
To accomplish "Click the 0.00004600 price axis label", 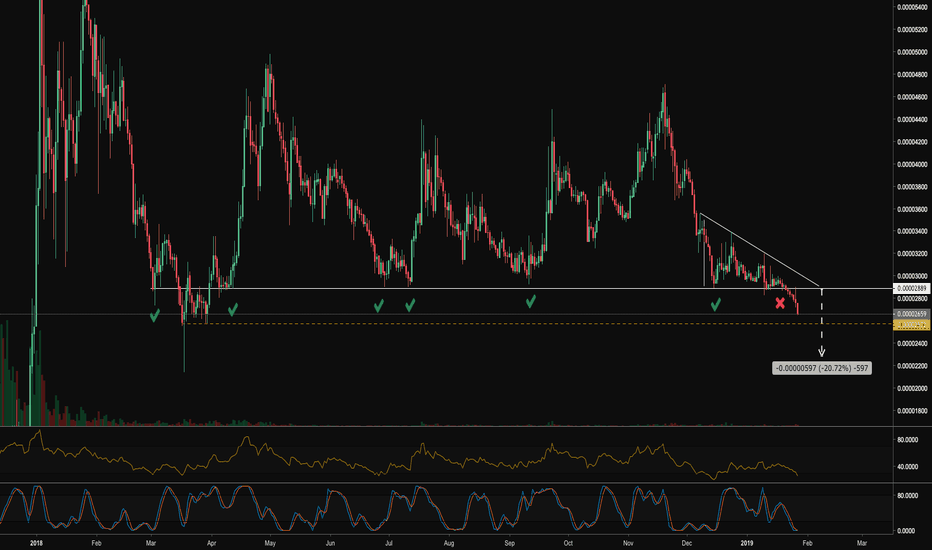I will pyautogui.click(x=913, y=97).
